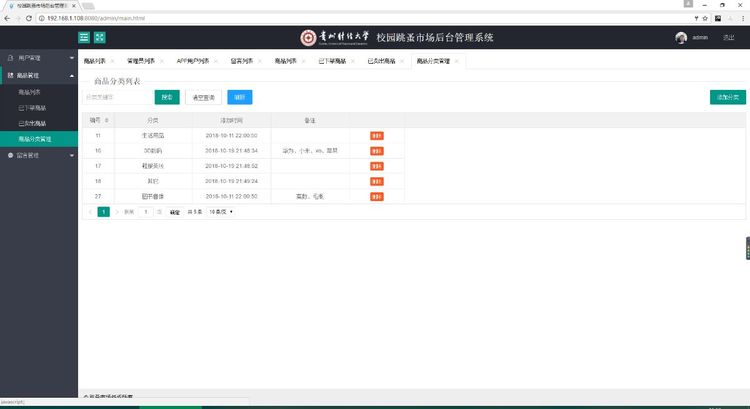Open 商品分类管理 in the sidebar

pos(39,139)
